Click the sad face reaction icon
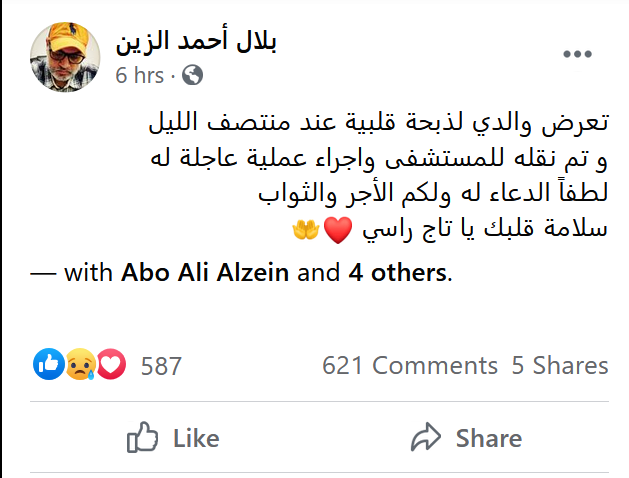 [x=80, y=364]
